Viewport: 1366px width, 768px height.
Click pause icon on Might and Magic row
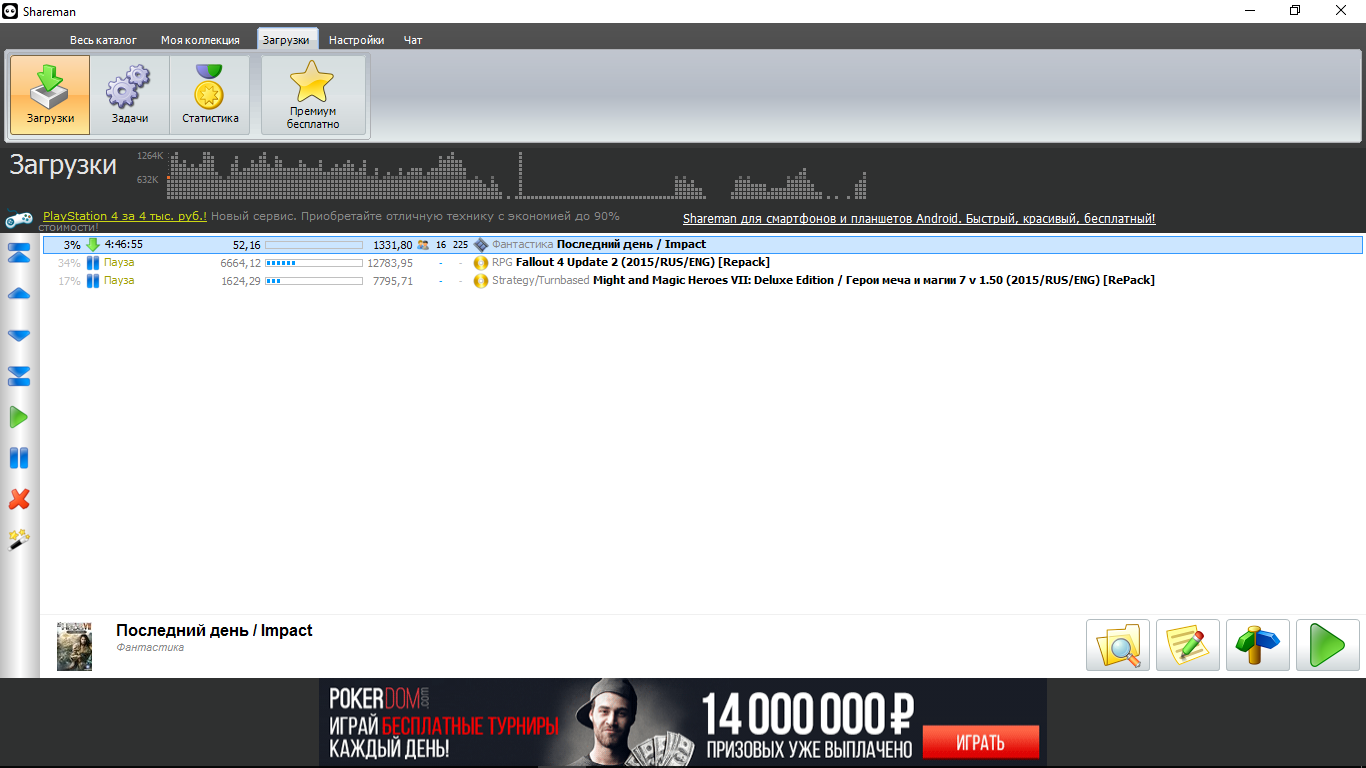click(93, 281)
